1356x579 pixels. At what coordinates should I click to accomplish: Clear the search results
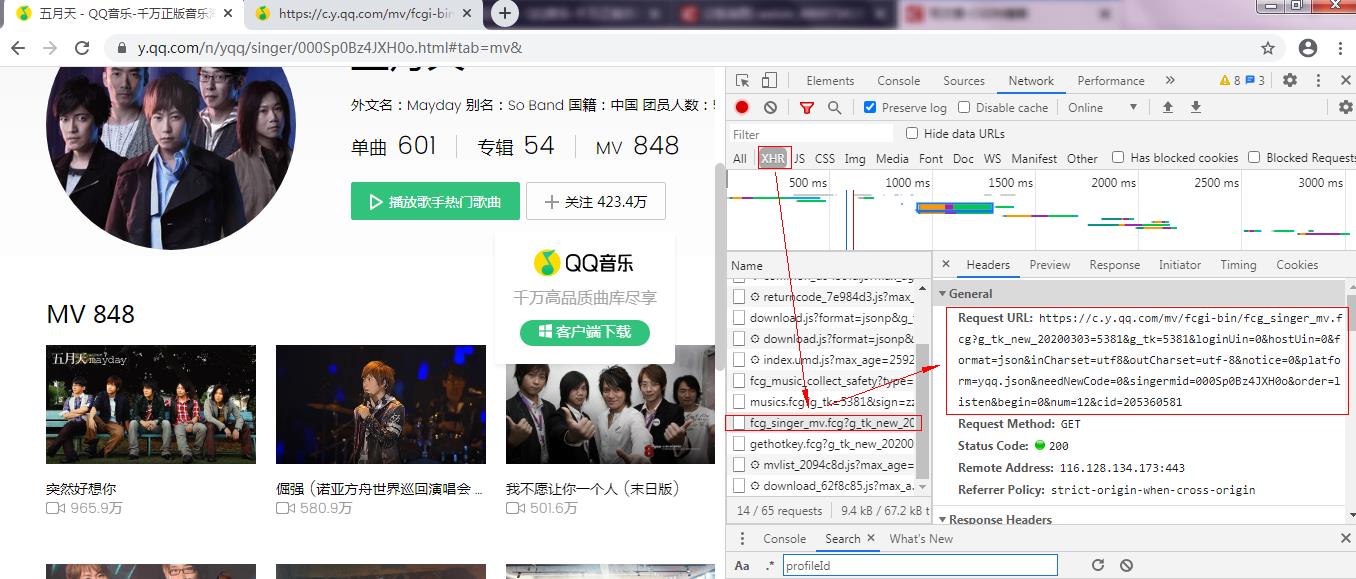tap(1126, 565)
